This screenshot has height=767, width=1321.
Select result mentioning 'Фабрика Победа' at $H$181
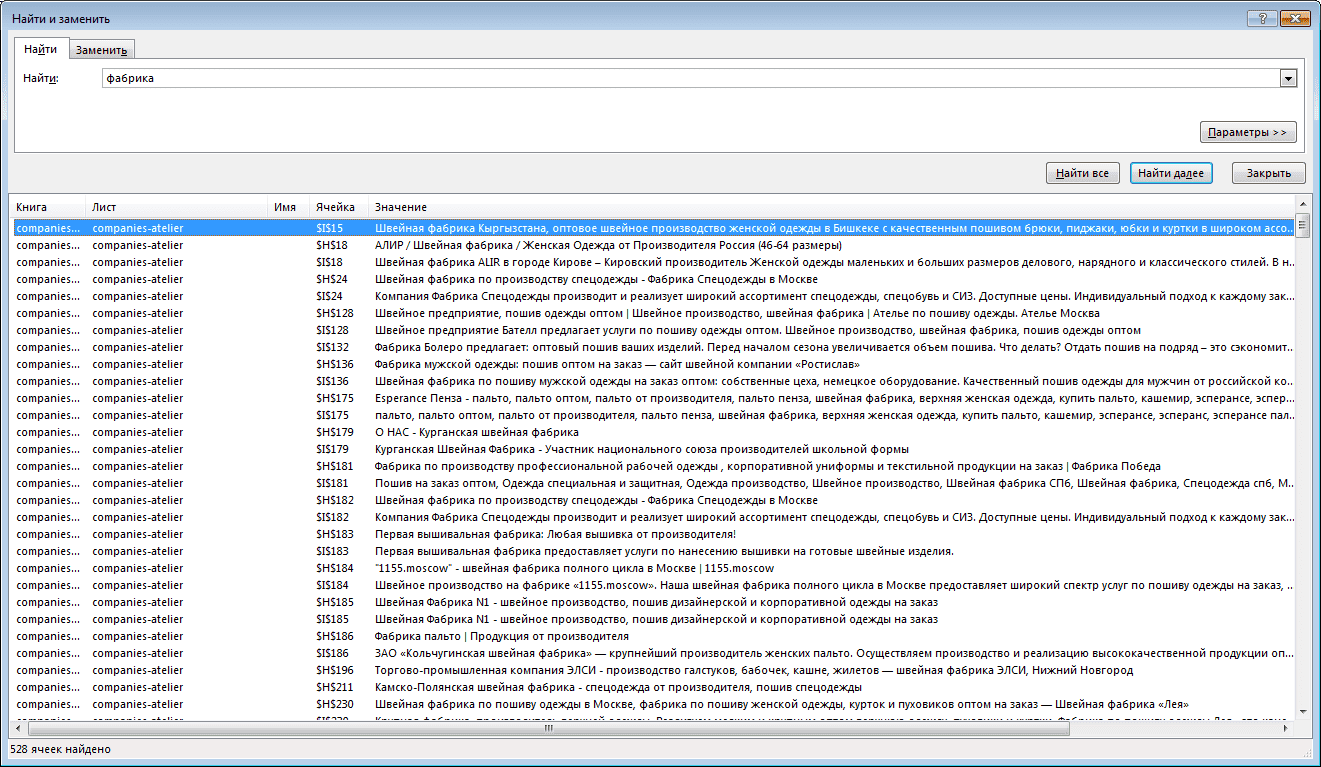tap(653, 466)
